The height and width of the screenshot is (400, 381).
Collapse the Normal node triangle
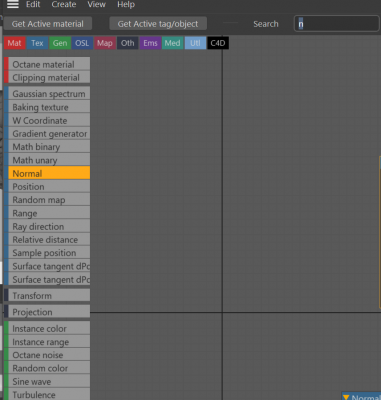pos(346,397)
